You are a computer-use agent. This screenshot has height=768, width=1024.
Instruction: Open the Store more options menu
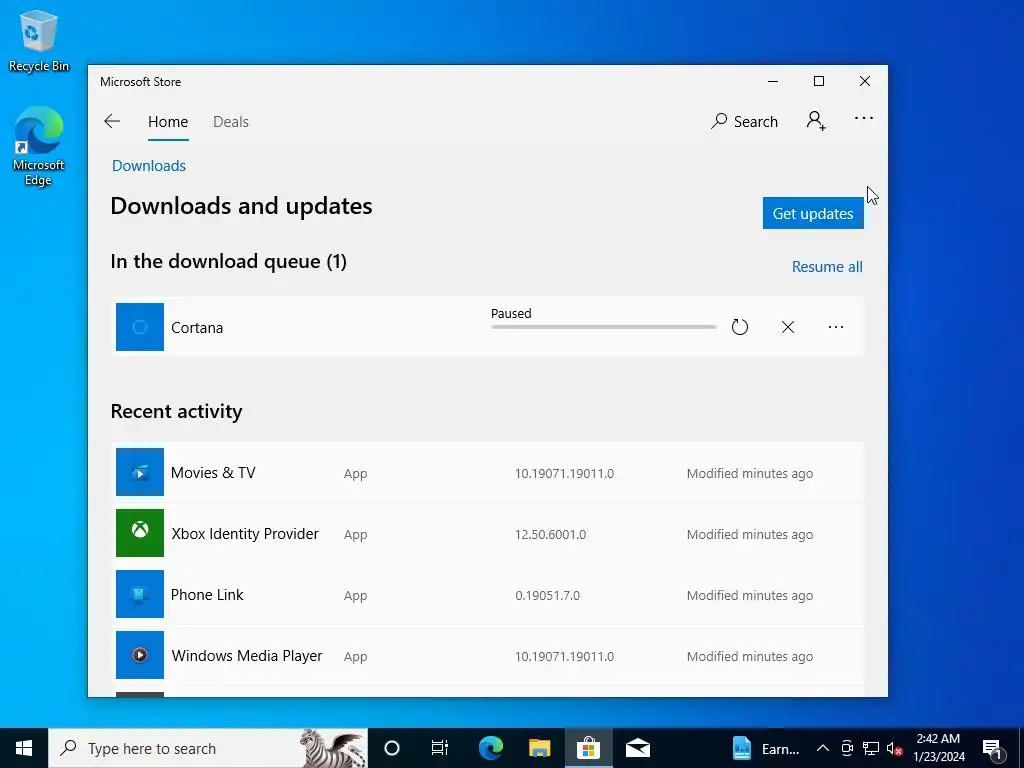tap(863, 118)
